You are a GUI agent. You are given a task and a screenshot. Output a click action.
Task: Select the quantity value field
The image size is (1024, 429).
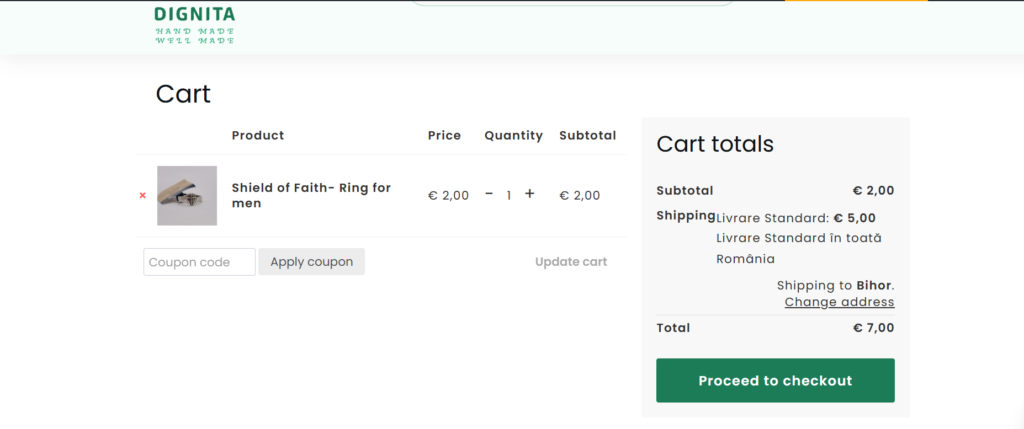509,195
